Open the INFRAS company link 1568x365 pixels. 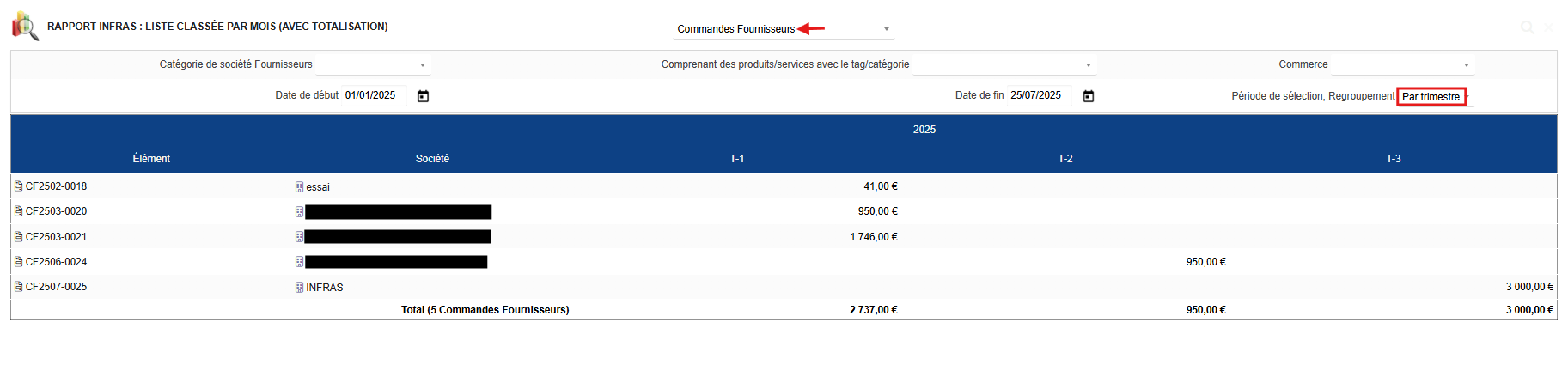pos(325,288)
